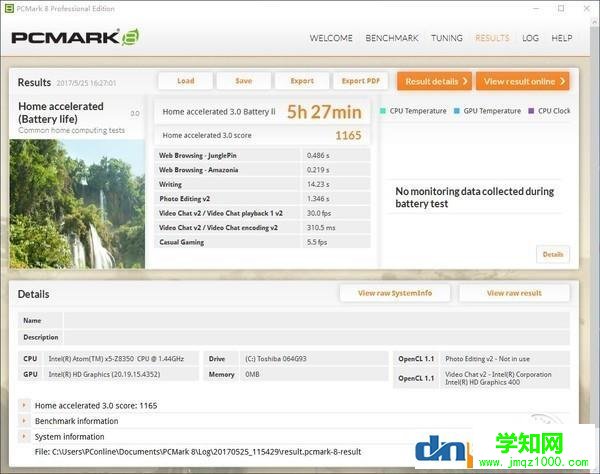Open the WELCOME tab
The height and width of the screenshot is (474, 600).
coord(331,38)
